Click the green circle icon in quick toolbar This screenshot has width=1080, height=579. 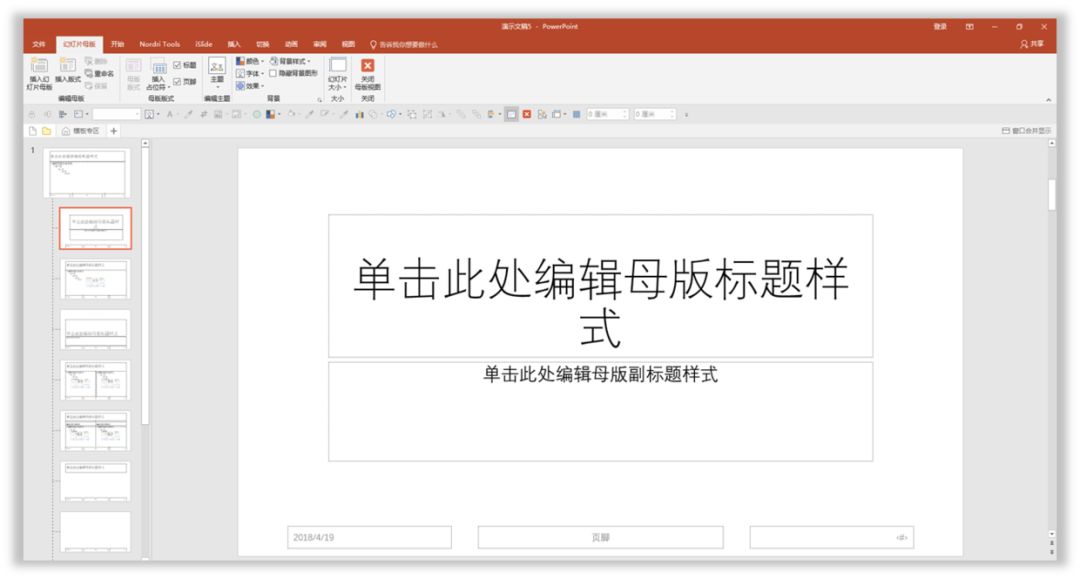[256, 114]
